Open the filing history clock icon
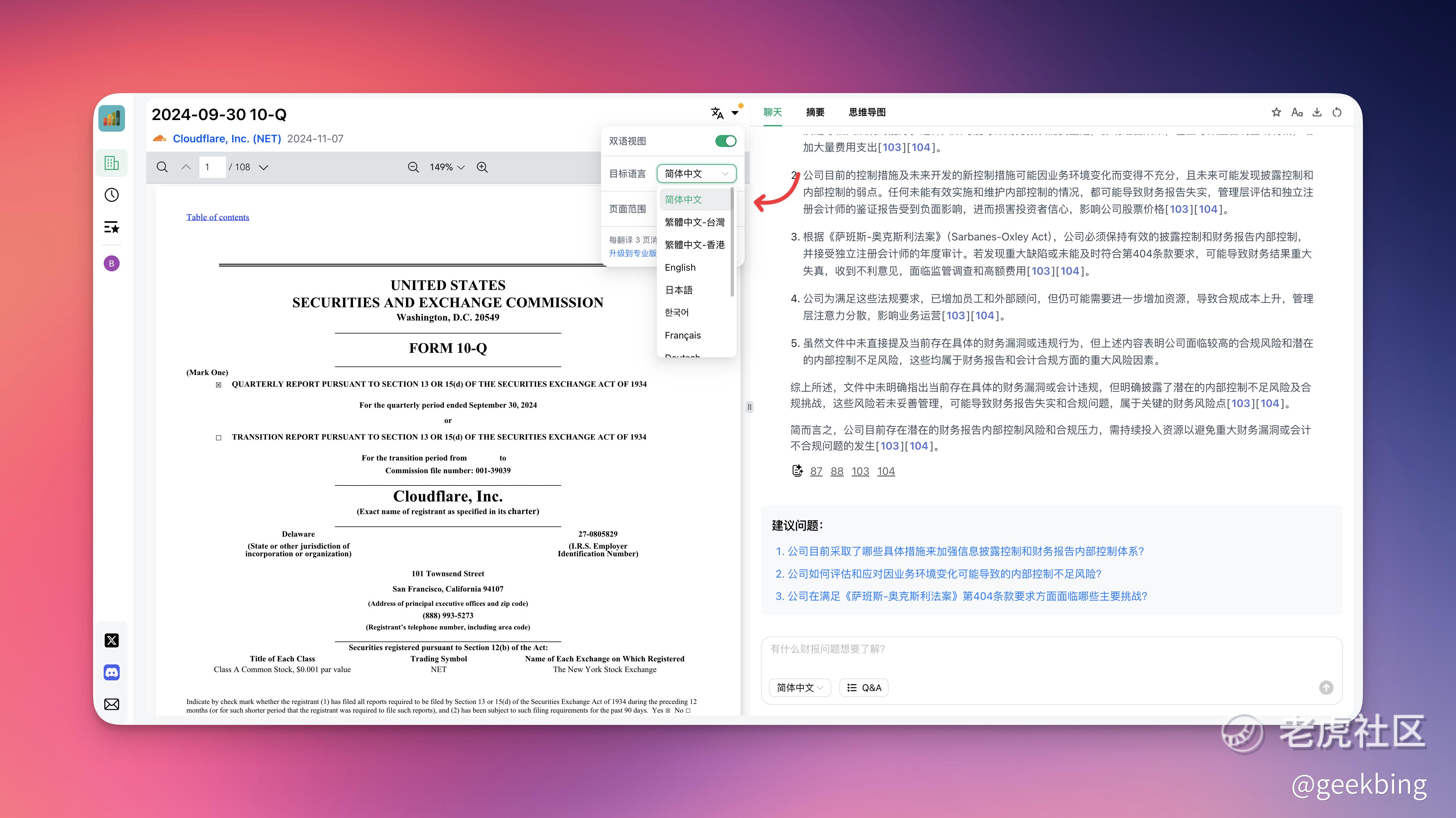The height and width of the screenshot is (818, 1456). [x=112, y=195]
